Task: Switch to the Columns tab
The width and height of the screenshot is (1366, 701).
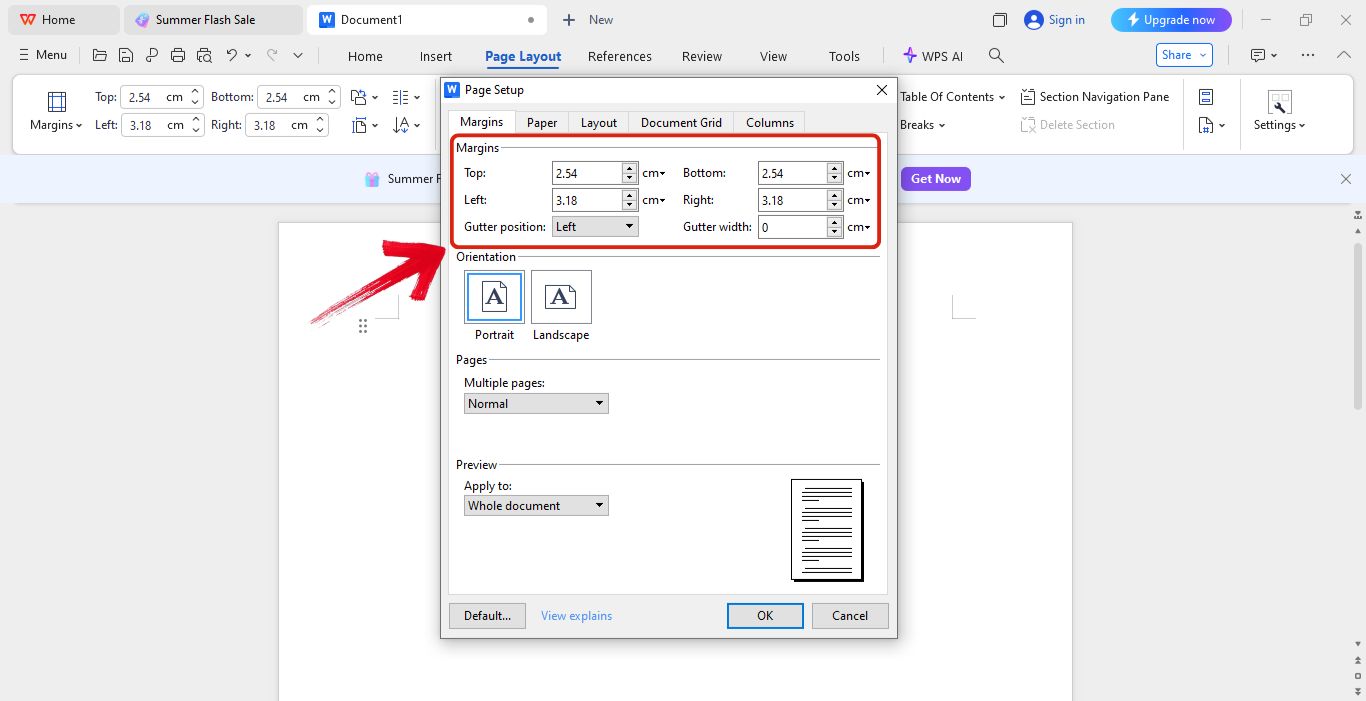Action: pos(770,122)
